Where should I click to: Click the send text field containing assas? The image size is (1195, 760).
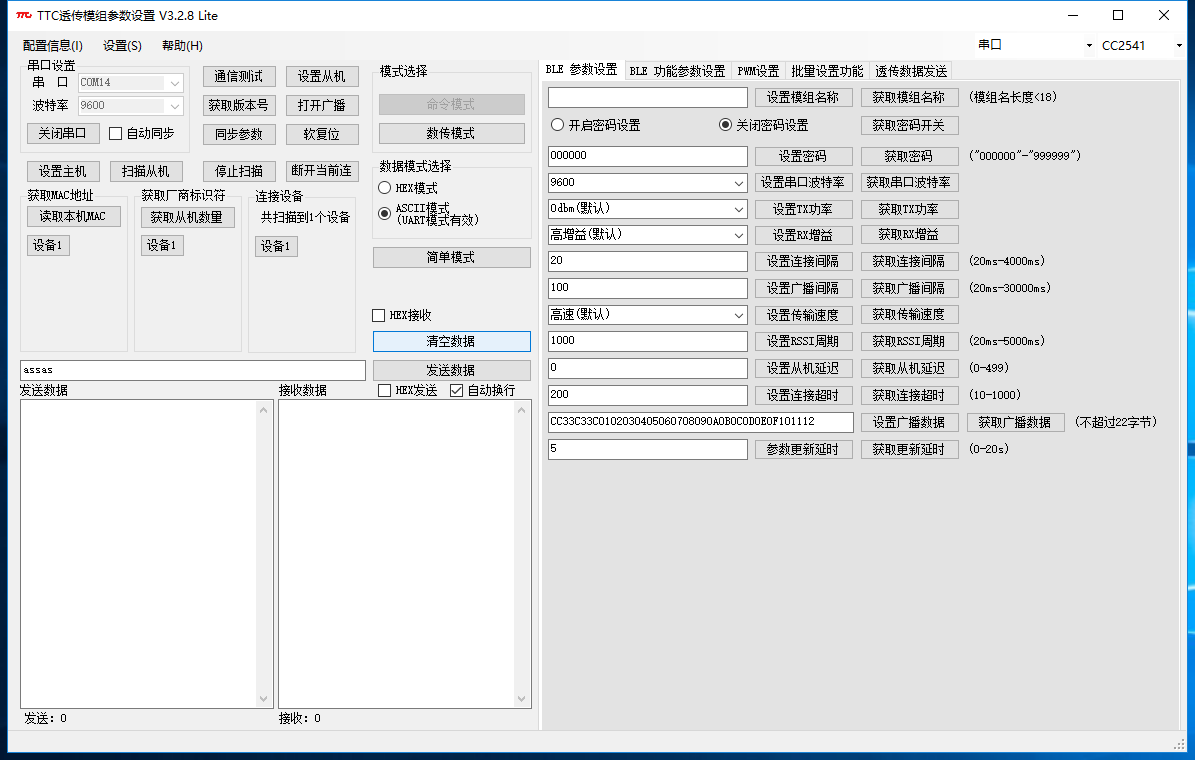[193, 370]
